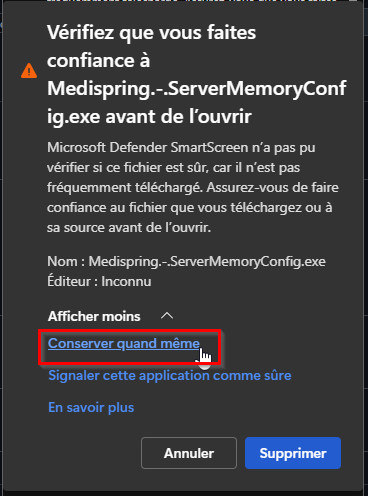Click the 'Afficher moins' label
The width and height of the screenshot is (368, 496).
pos(94,316)
